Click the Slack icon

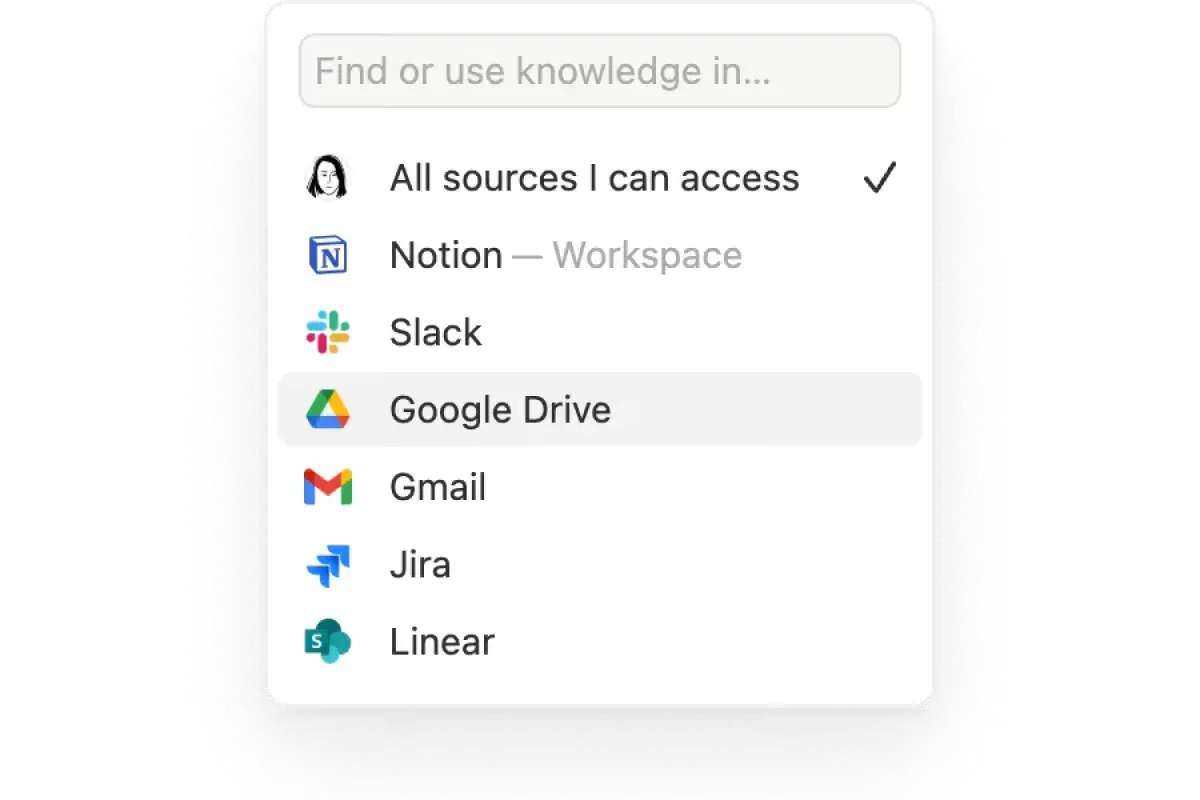coord(326,332)
